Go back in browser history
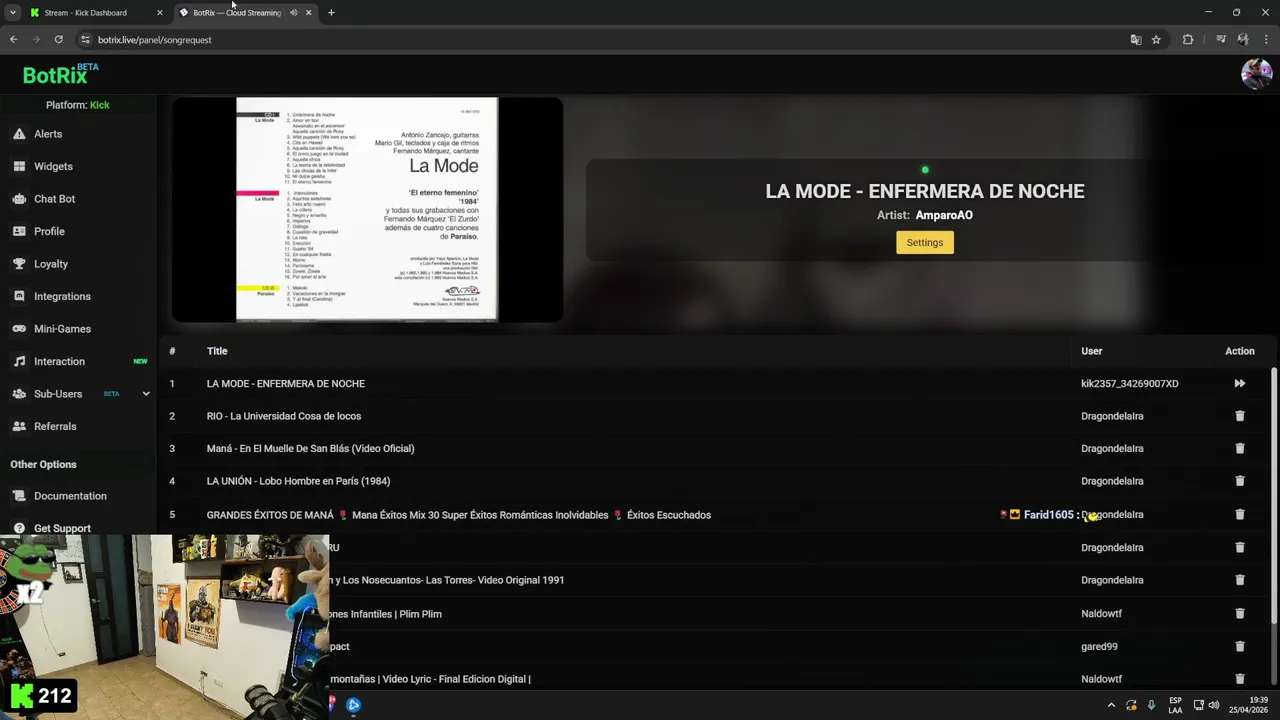 [13, 40]
